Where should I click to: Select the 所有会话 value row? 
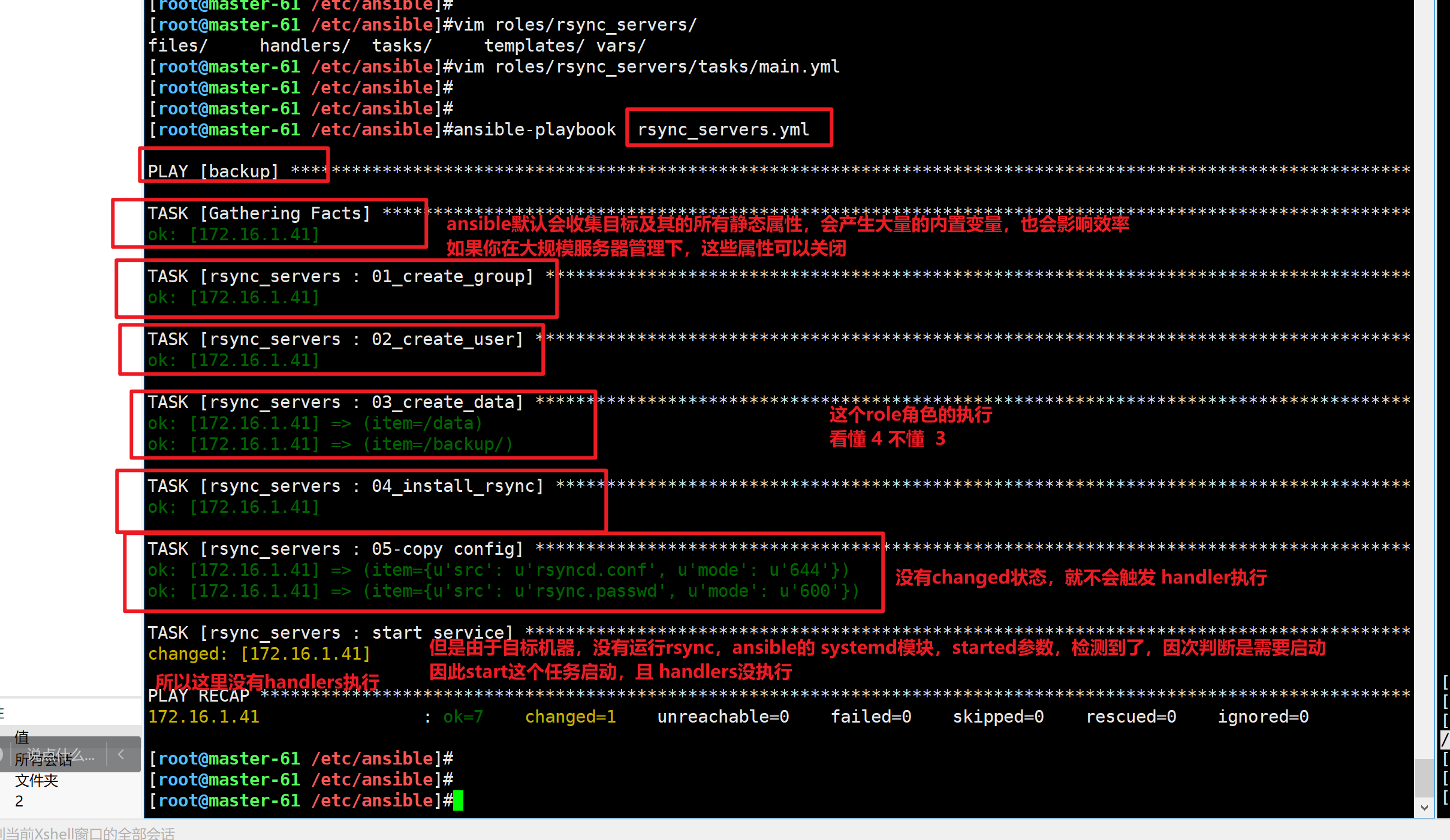pos(43,760)
